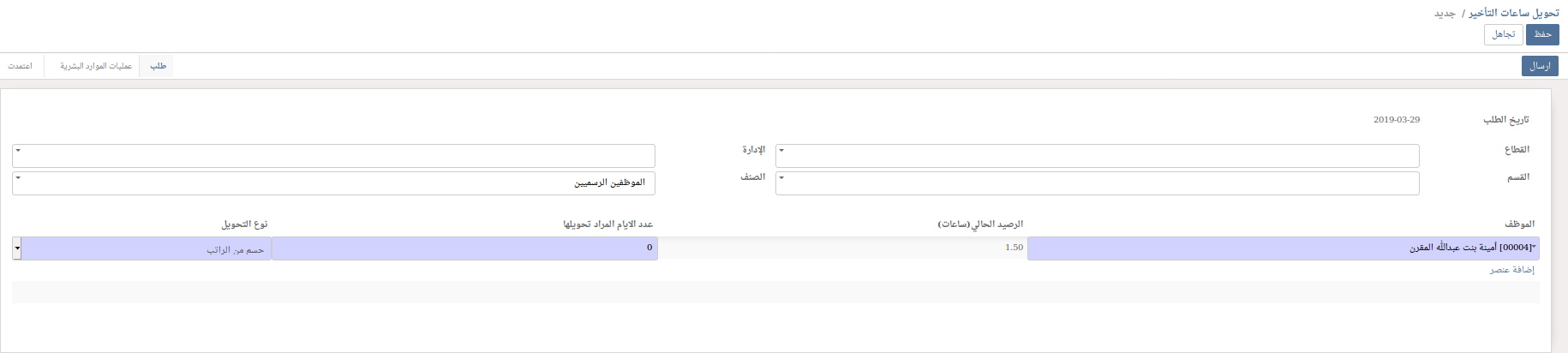Click the تجاهل (Discard) button
The height and width of the screenshot is (353, 1568).
(x=1503, y=34)
